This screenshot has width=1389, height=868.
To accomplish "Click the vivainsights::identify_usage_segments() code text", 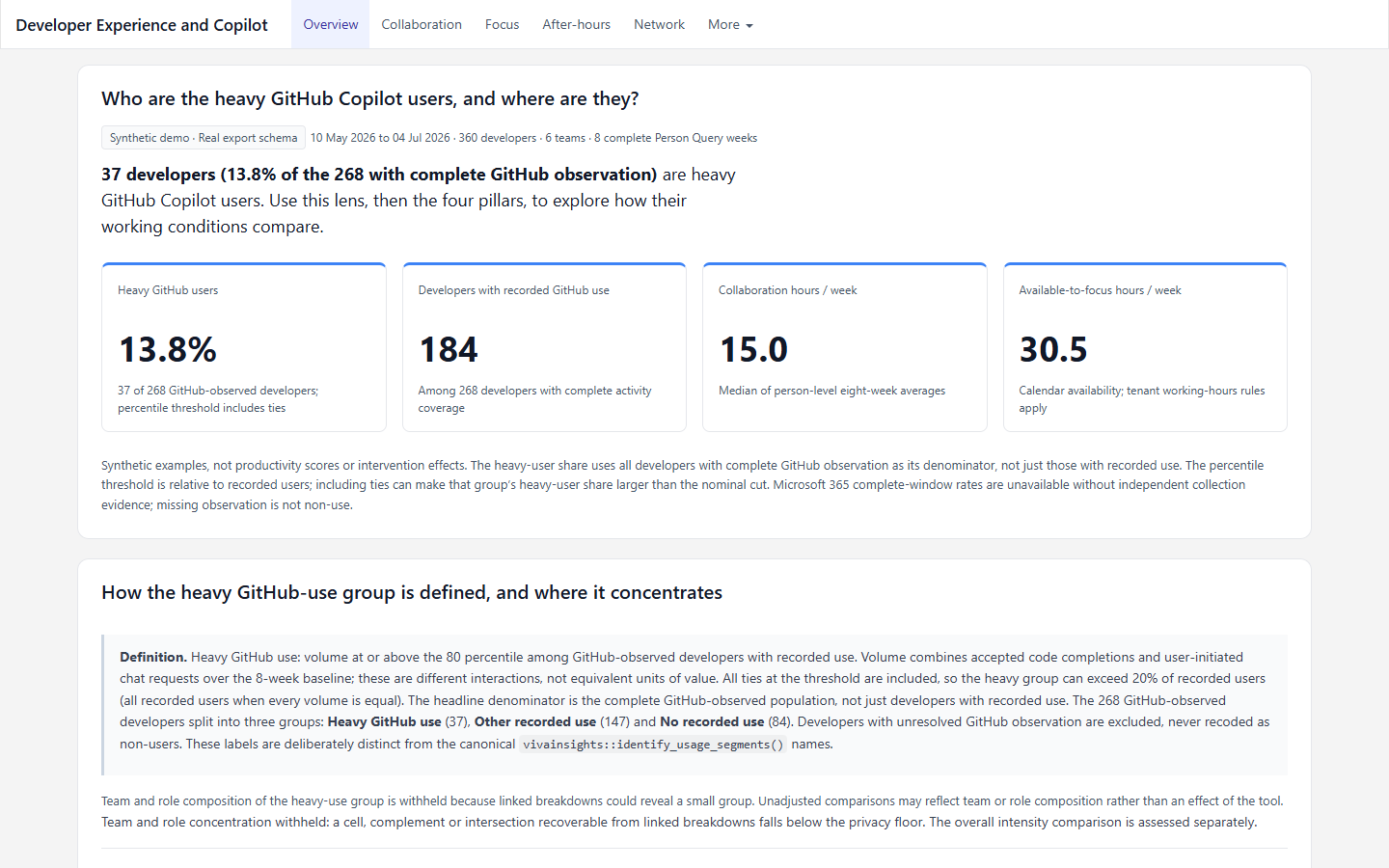I will pos(653,745).
